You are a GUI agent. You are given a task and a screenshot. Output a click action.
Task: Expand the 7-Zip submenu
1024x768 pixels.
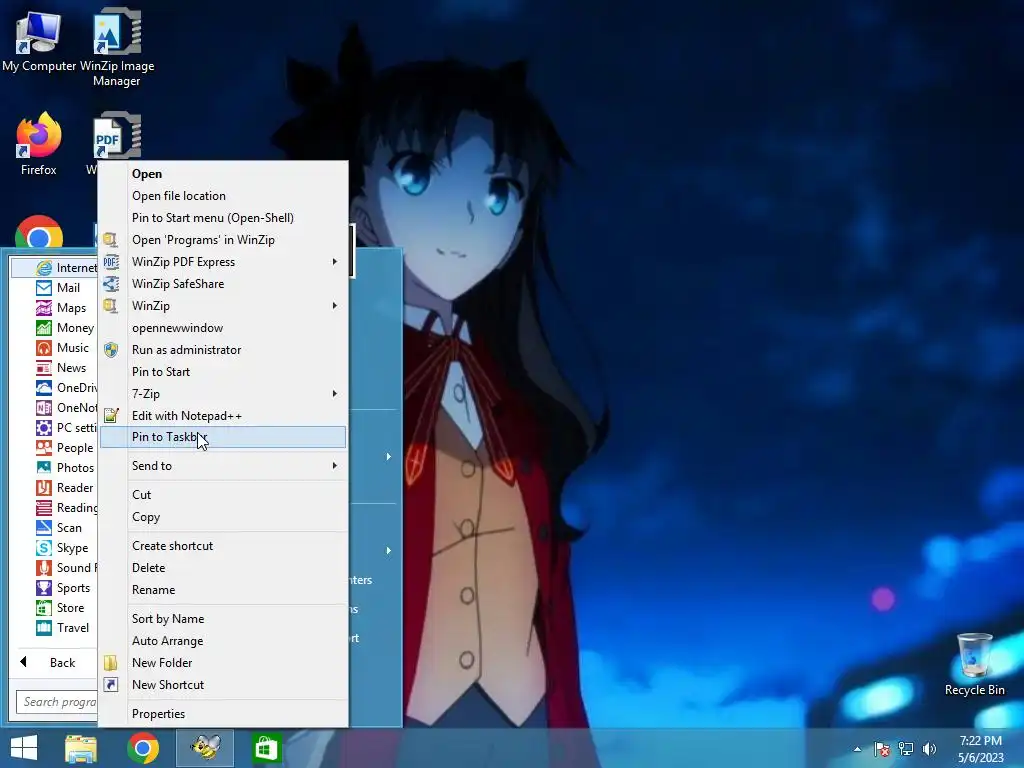click(x=223, y=394)
